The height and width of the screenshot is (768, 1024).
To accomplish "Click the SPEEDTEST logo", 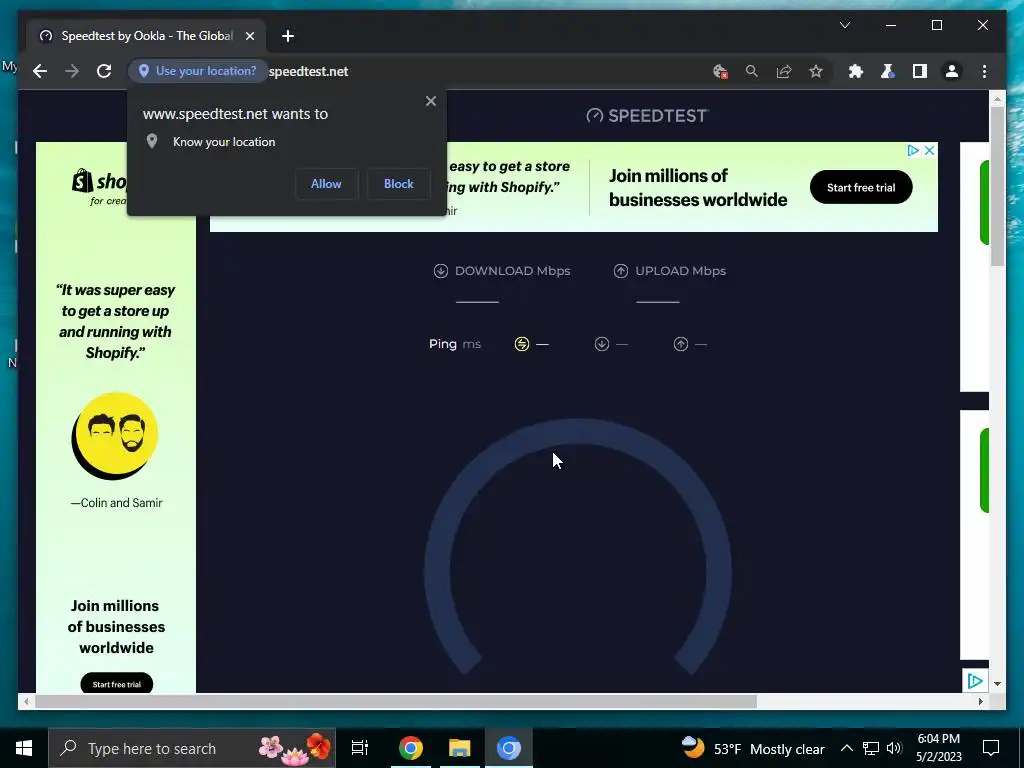I will pos(647,116).
